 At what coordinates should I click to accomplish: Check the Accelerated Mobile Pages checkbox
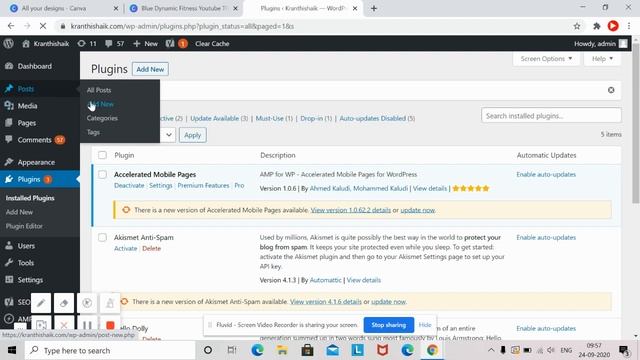coord(102,174)
